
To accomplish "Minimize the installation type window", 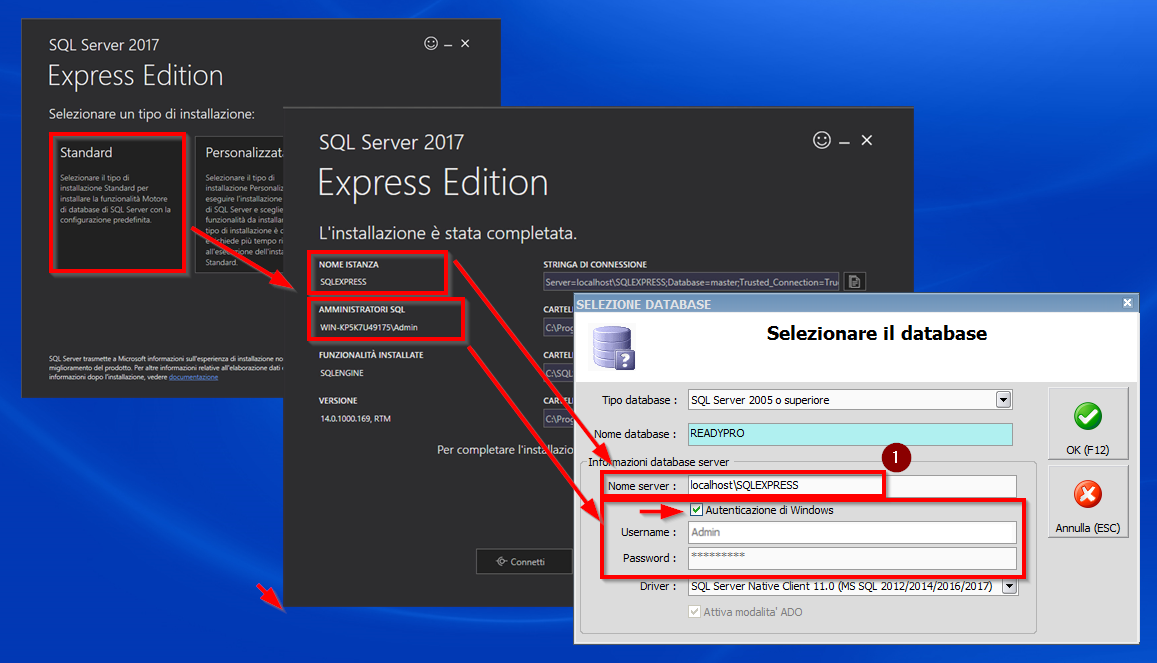I will 448,44.
